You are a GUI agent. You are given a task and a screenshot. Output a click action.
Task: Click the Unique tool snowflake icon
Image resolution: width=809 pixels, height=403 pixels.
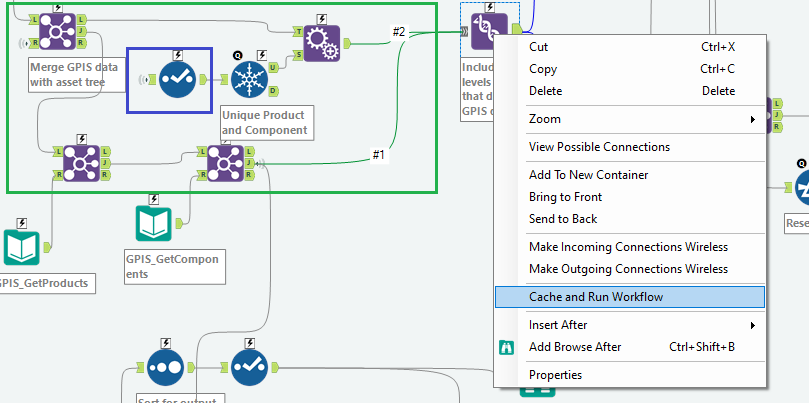[x=249, y=79]
